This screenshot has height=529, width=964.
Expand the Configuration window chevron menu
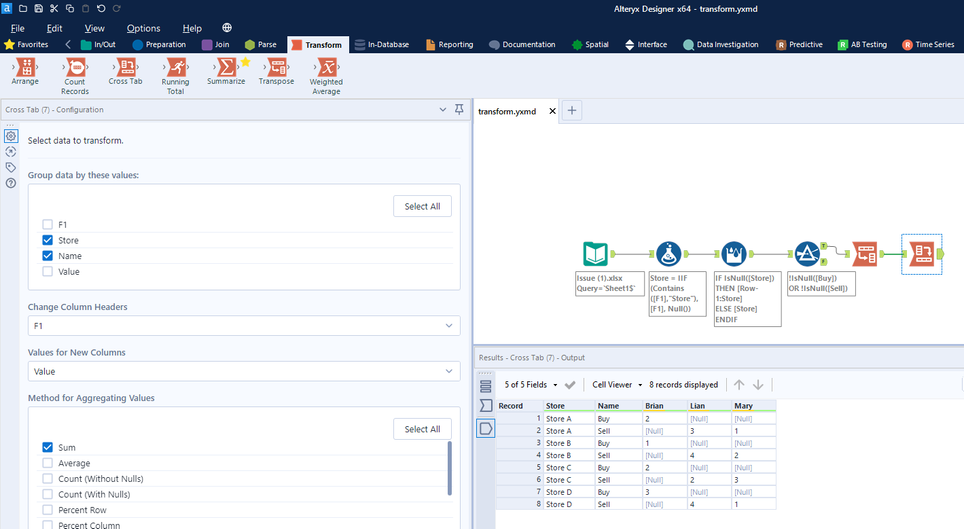tap(443, 109)
